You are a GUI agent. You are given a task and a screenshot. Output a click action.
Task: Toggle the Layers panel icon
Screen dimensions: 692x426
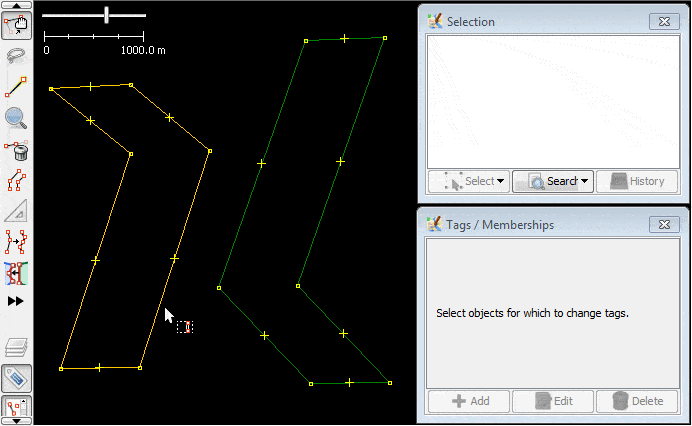pos(16,347)
